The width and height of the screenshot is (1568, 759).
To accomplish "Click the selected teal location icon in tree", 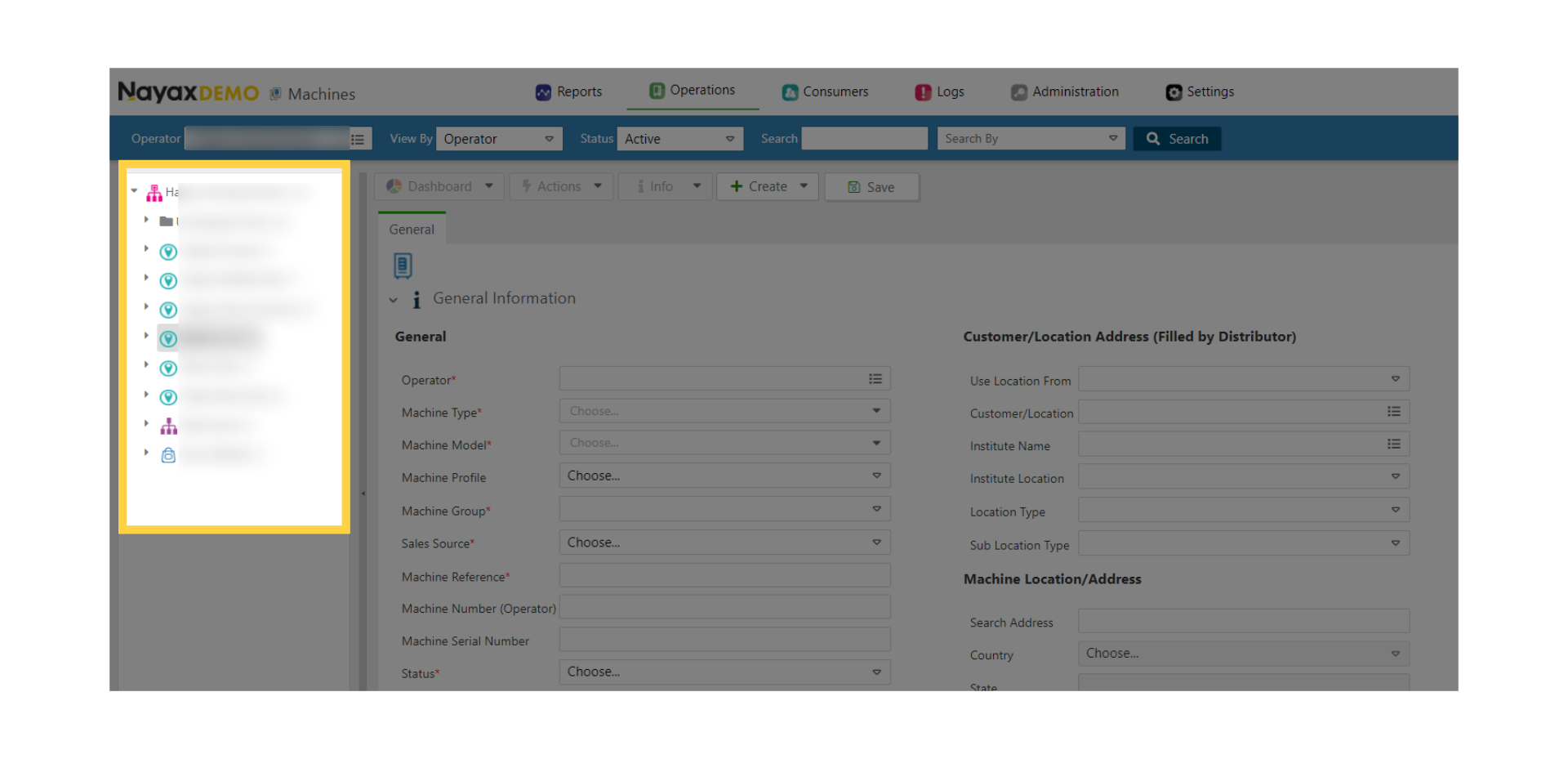I will 168,339.
